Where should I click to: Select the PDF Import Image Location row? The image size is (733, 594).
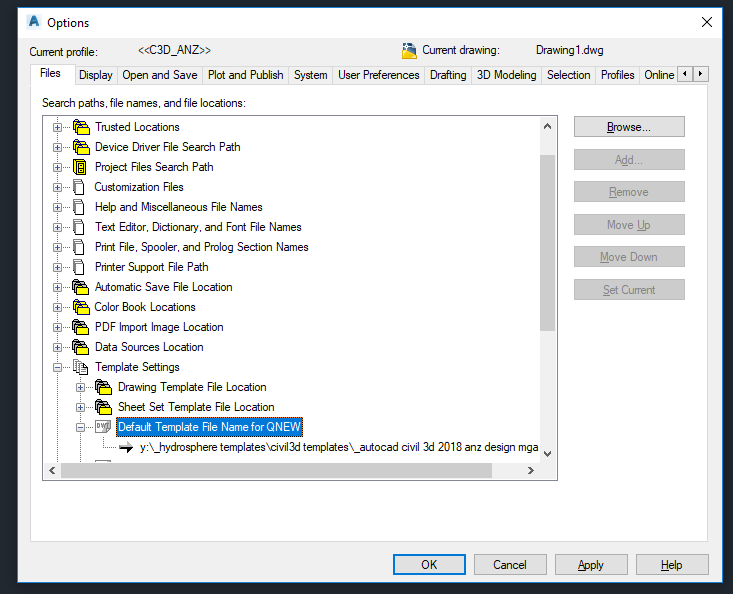159,327
